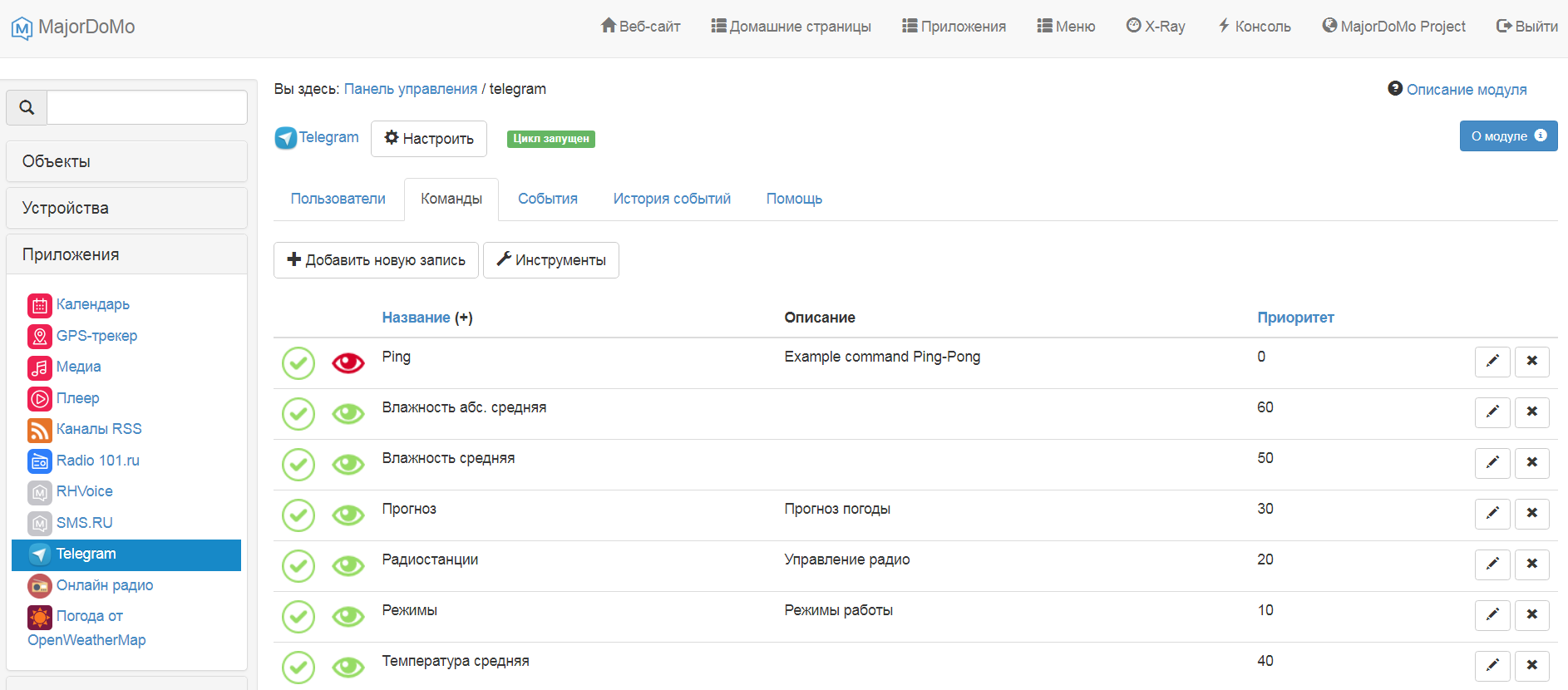Toggle eye visibility for Прогноз
The image size is (1568, 690).
pos(348,515)
